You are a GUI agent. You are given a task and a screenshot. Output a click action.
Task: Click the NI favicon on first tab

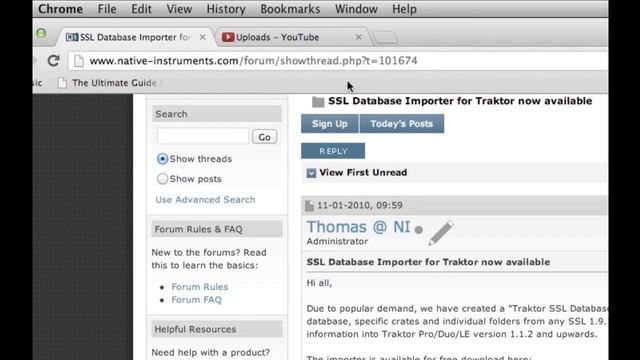coord(72,37)
